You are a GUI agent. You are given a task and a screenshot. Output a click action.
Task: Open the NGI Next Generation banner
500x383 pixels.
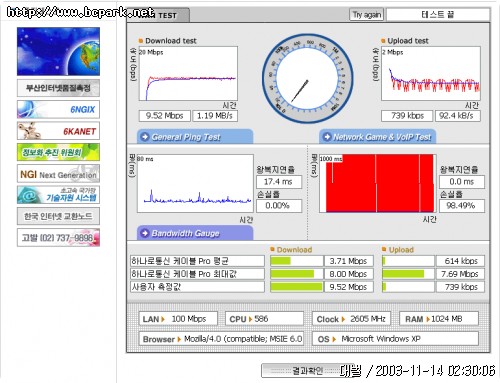coord(58,173)
